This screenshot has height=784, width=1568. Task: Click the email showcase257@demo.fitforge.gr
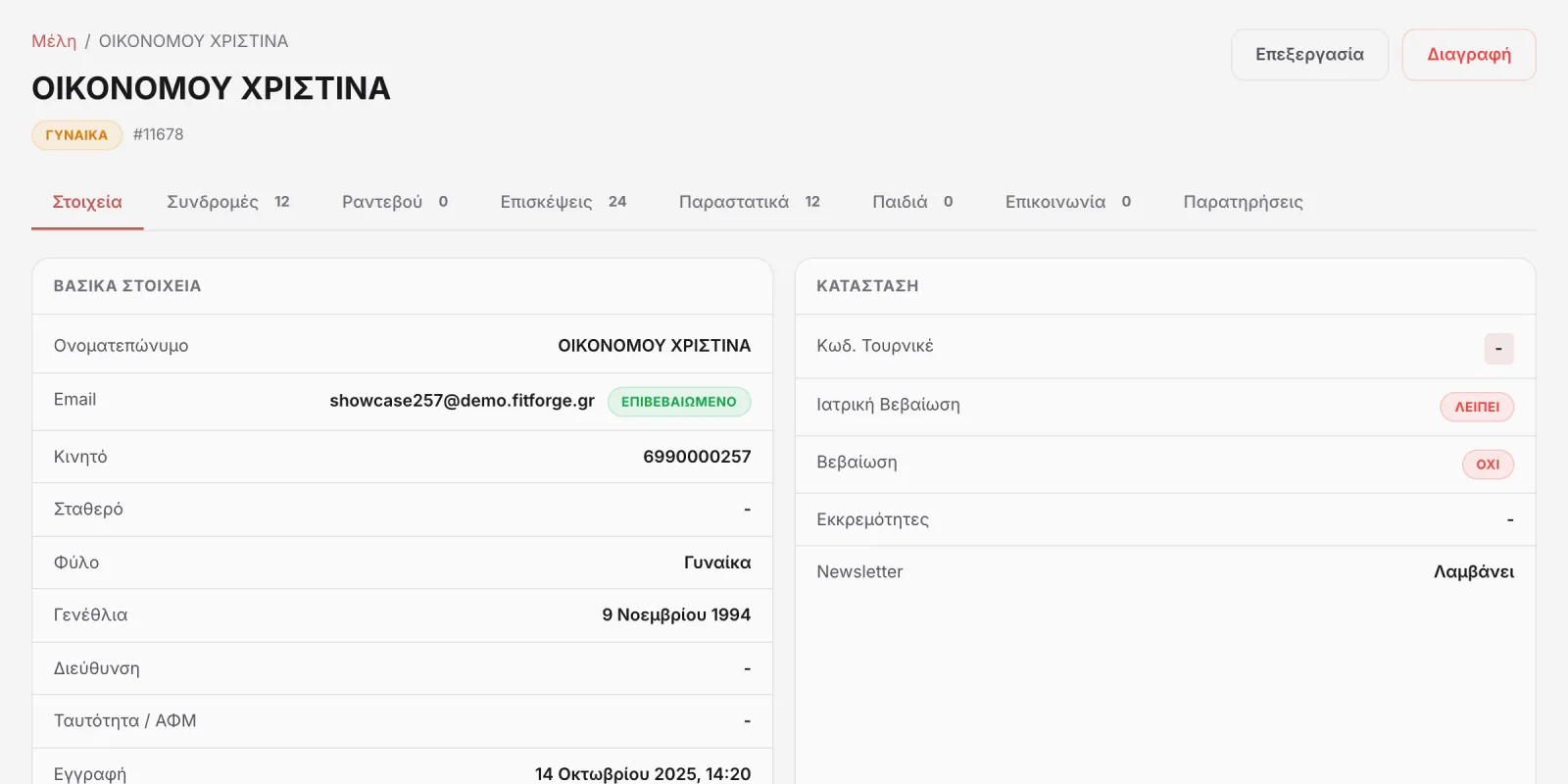[x=462, y=401]
